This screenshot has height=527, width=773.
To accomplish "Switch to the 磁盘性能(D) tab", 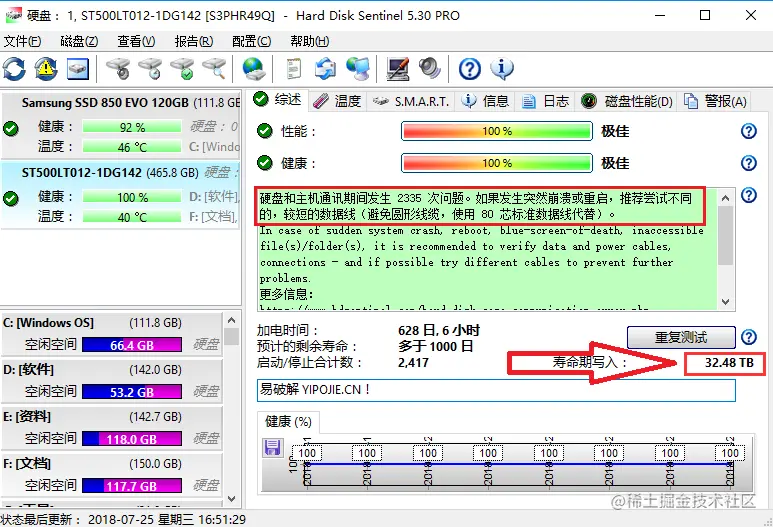I will [x=626, y=101].
